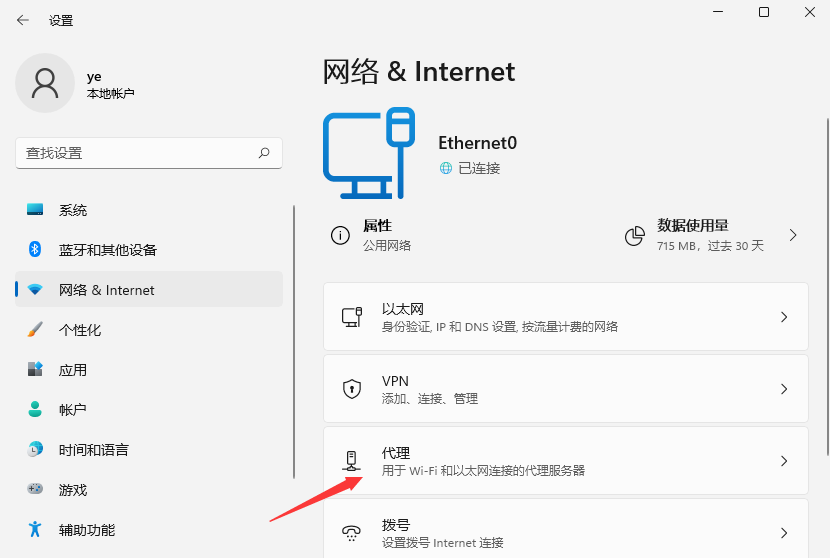Click the globe clock icon for 时间和语言
The image size is (830, 558).
click(x=35, y=449)
